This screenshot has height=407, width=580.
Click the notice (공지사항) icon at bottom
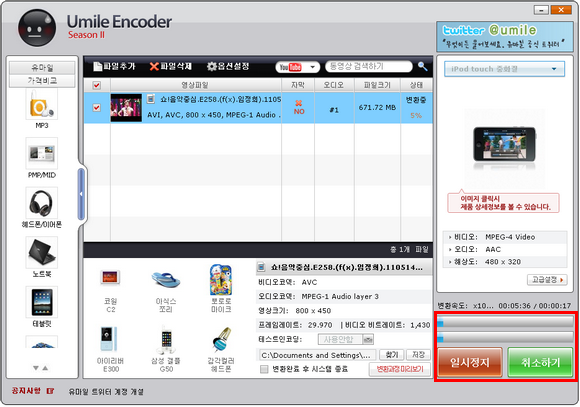pyautogui.click(x=51, y=390)
